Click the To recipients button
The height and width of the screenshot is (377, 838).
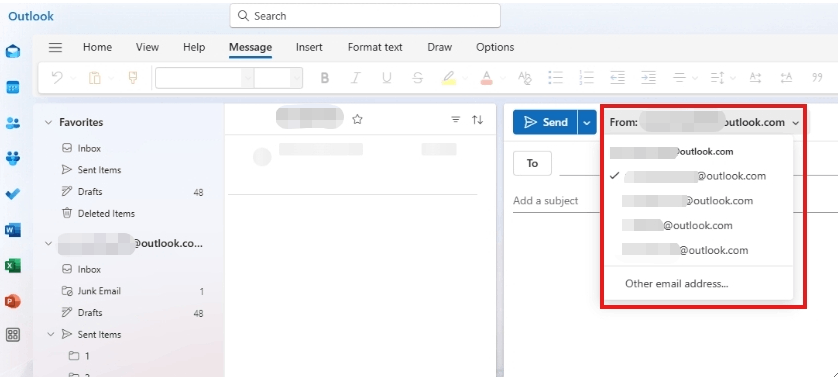coord(532,163)
